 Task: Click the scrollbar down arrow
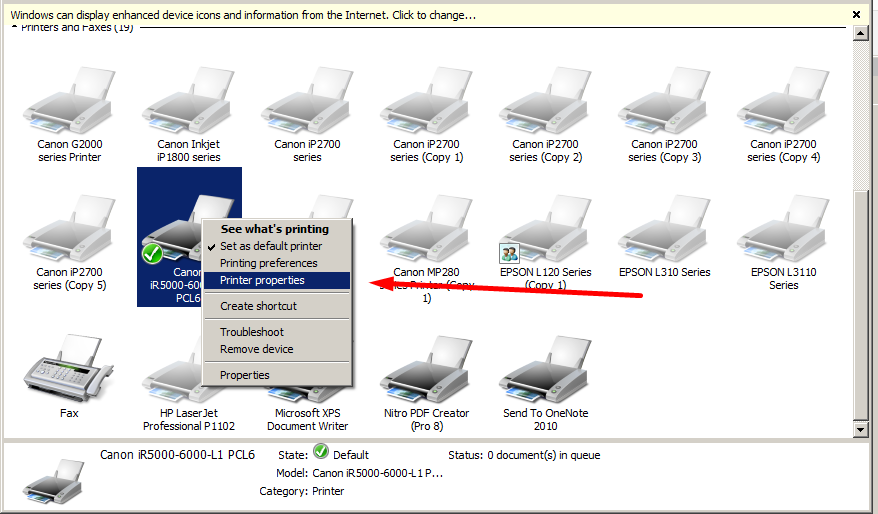861,429
